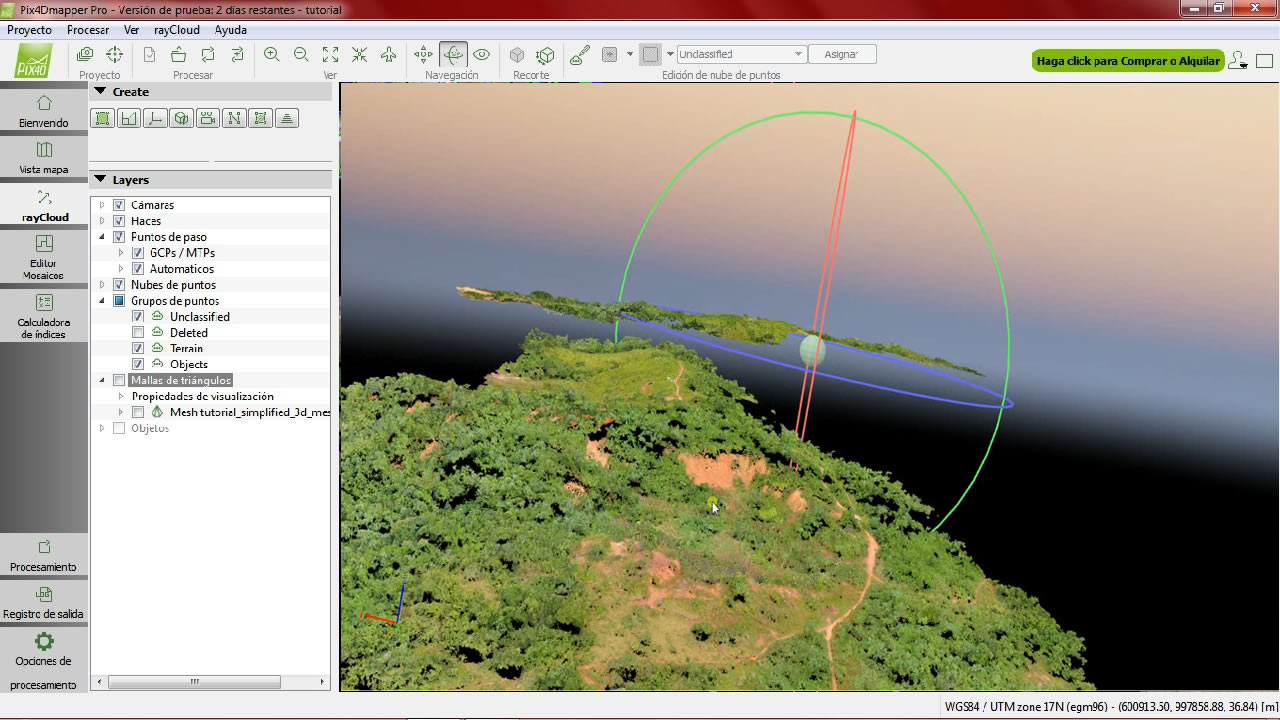The width and height of the screenshot is (1280, 720).
Task: Click the user account icon button
Action: pos(1238,61)
